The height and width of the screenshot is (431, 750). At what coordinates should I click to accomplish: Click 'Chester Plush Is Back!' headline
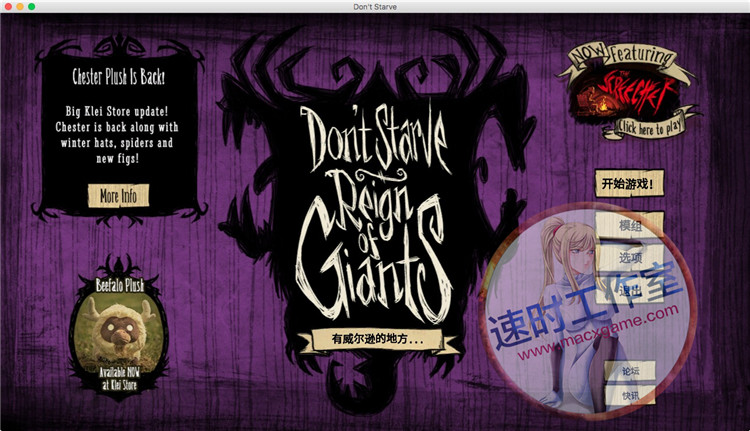click(x=119, y=77)
